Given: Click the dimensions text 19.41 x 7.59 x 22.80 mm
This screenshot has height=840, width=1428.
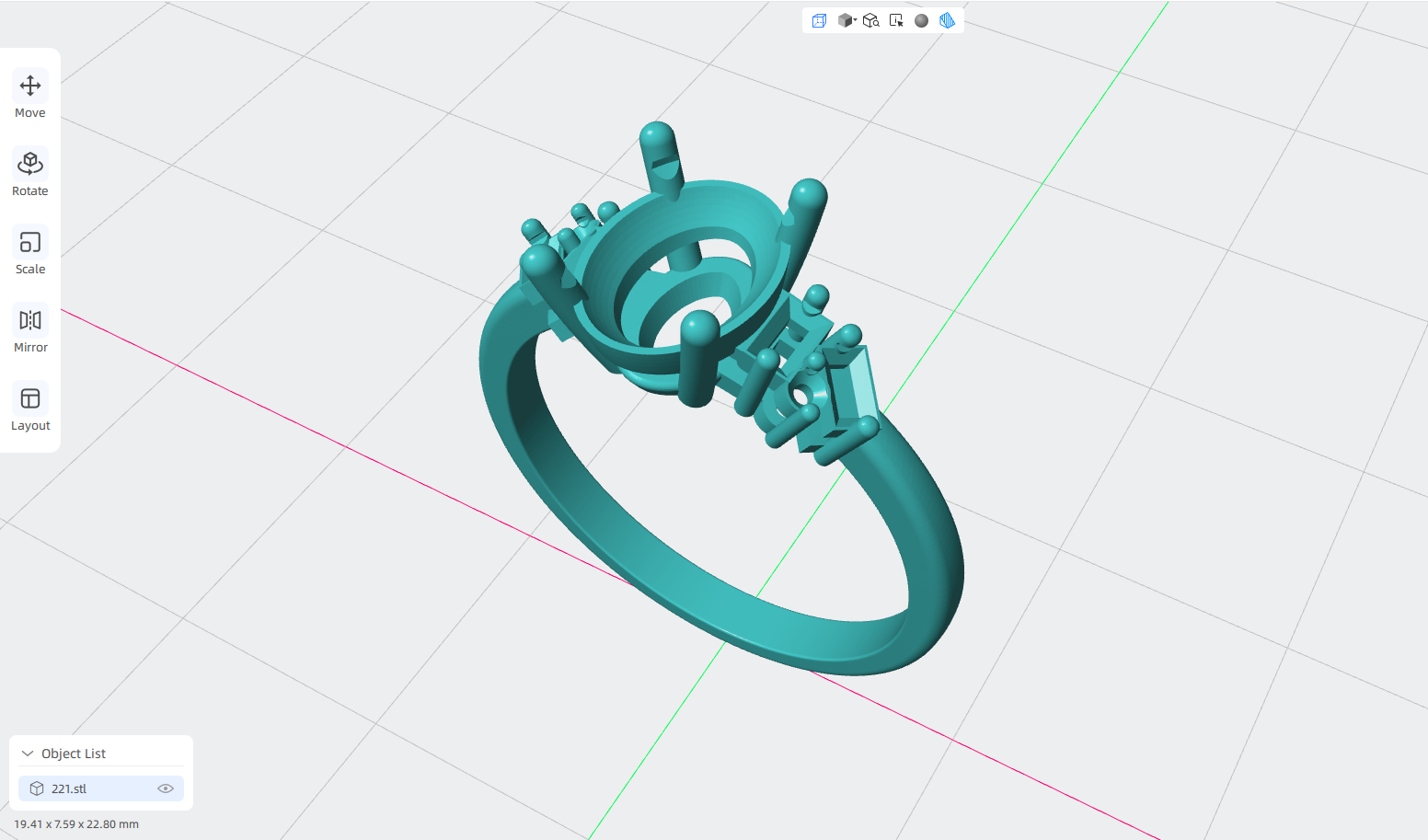Looking at the screenshot, I should coord(76,824).
